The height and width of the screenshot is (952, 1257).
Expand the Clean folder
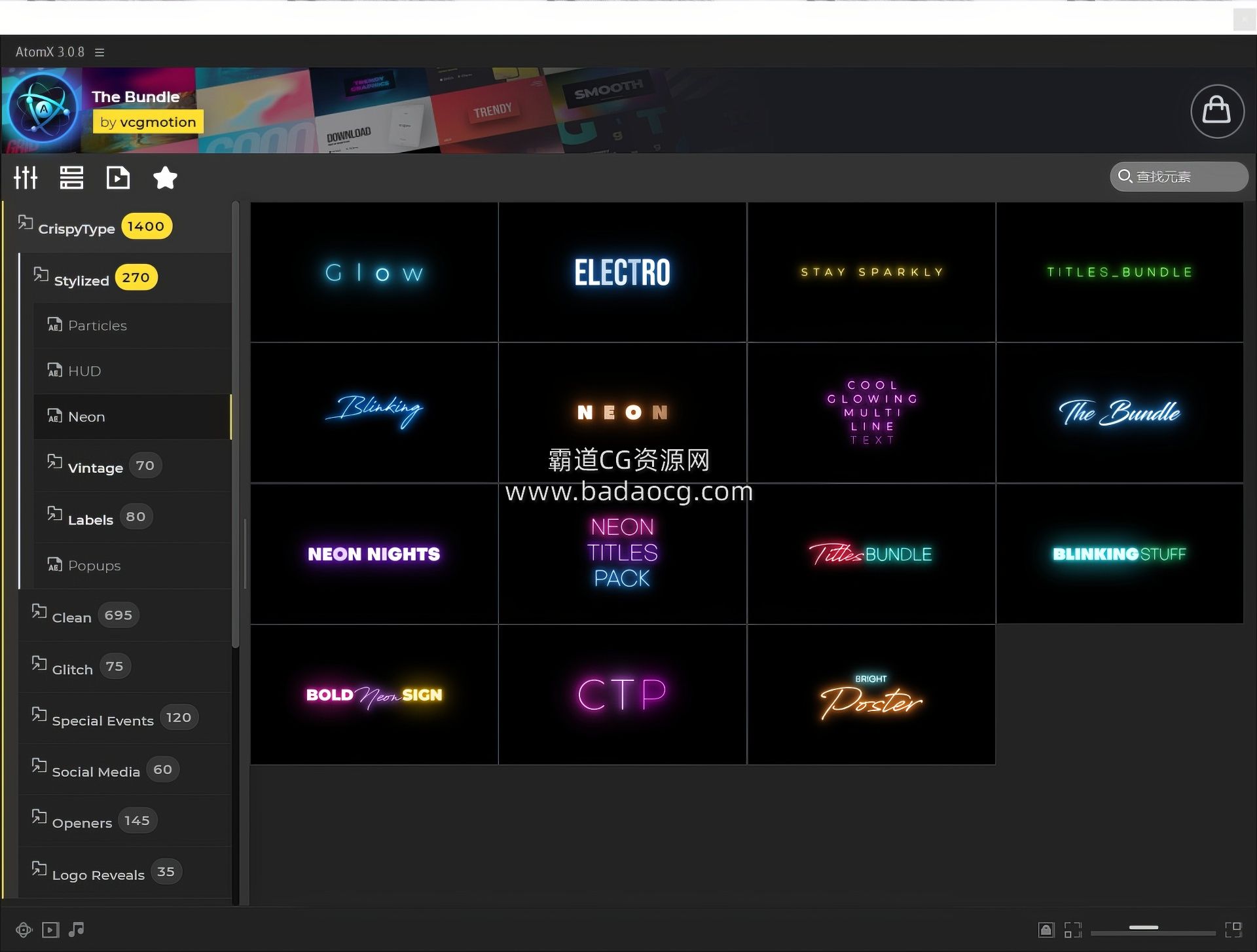(125, 615)
